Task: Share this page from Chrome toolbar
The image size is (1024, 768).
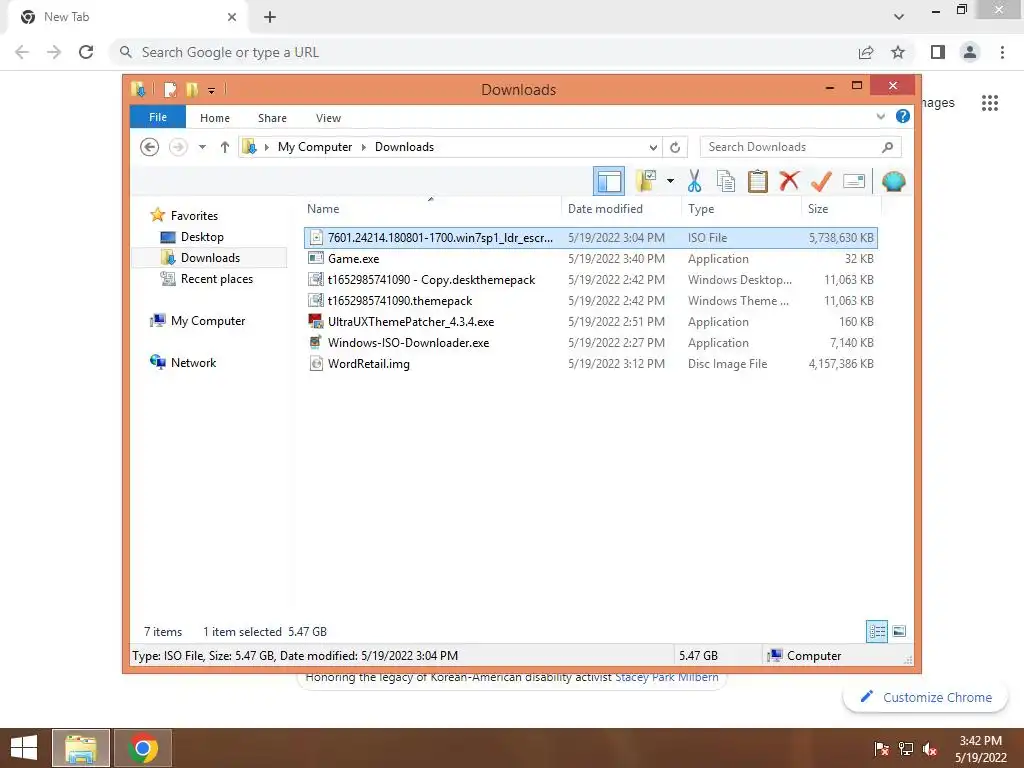Action: coord(866,52)
